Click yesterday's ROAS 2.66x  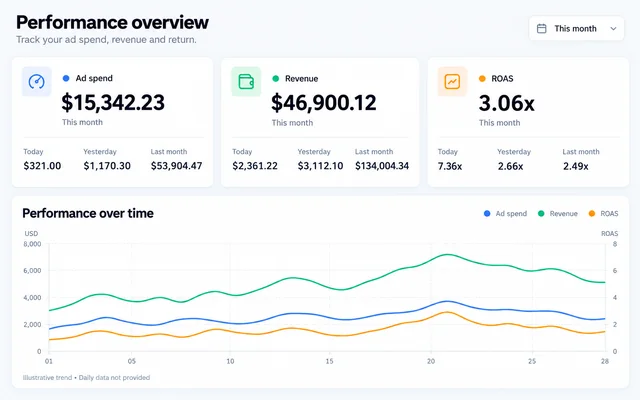pyautogui.click(x=510, y=166)
